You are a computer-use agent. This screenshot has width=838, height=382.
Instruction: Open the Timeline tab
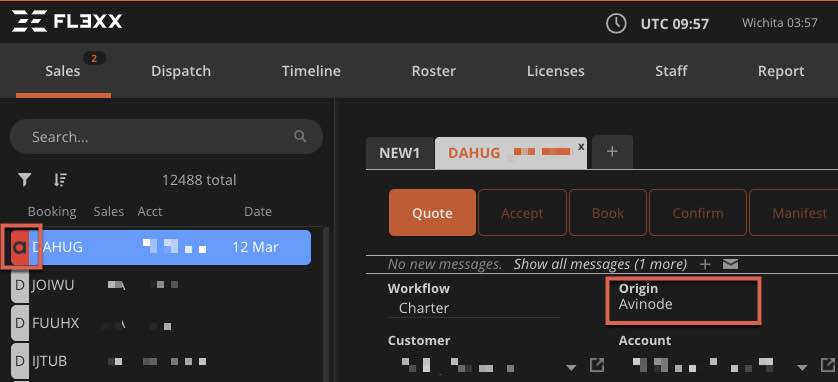coord(311,71)
